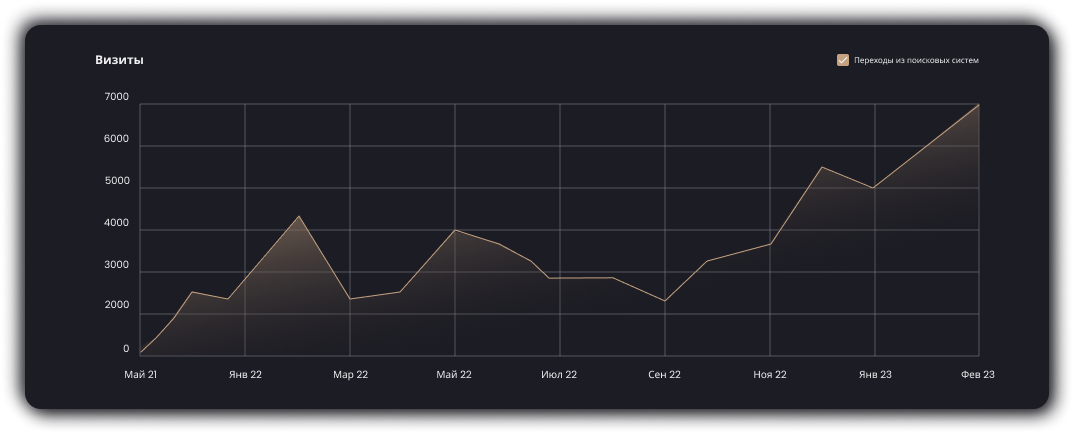Click the line point at Май 22
The width and height of the screenshot is (1074, 434).
[x=455, y=230]
